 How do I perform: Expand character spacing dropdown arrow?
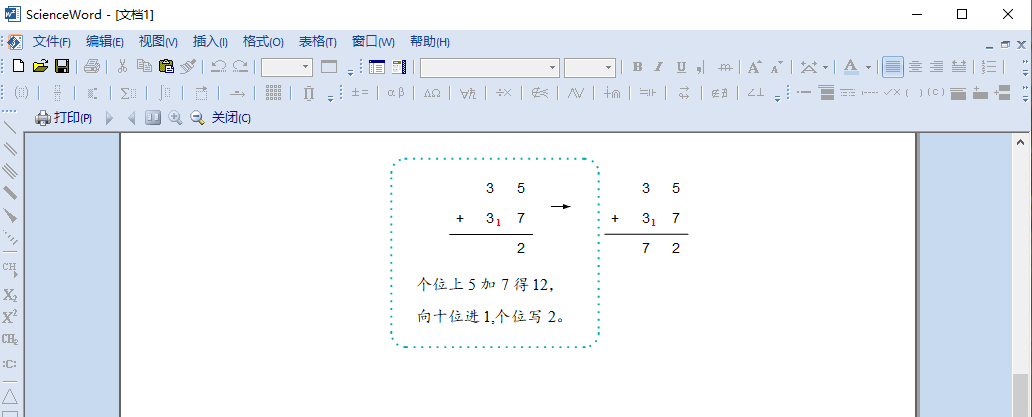tap(825, 67)
